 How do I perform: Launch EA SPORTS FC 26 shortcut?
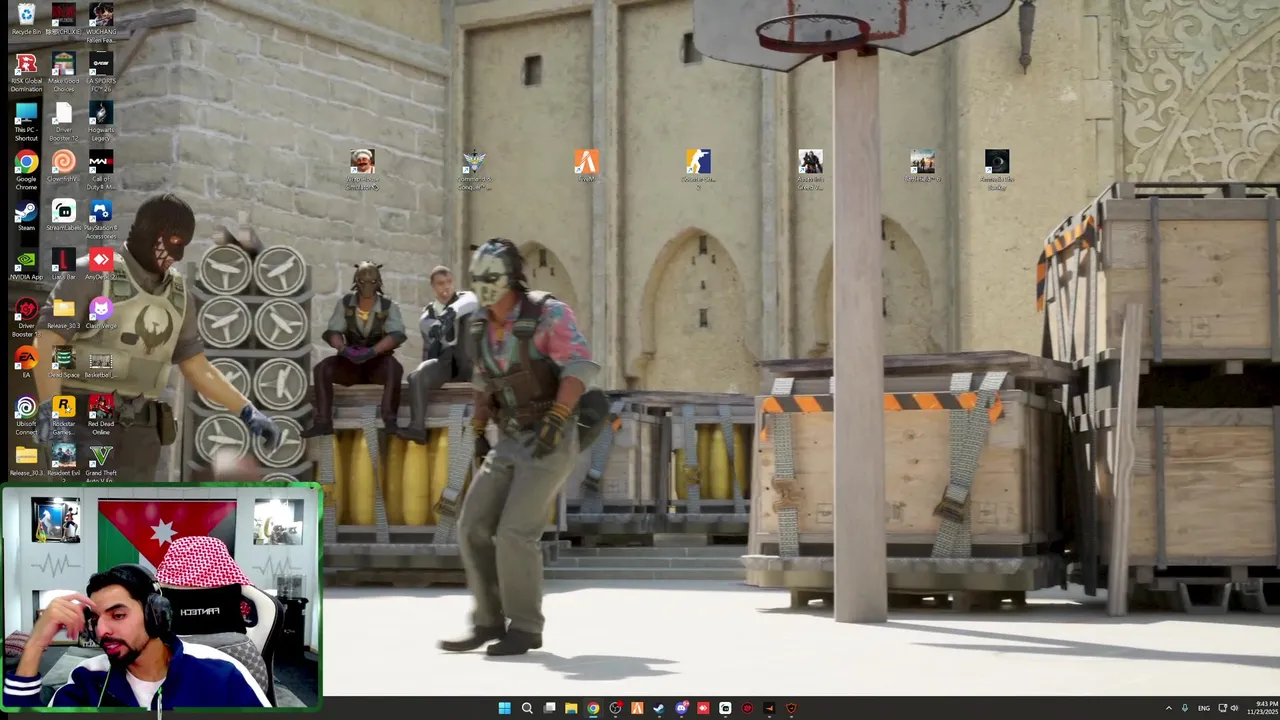click(x=101, y=72)
